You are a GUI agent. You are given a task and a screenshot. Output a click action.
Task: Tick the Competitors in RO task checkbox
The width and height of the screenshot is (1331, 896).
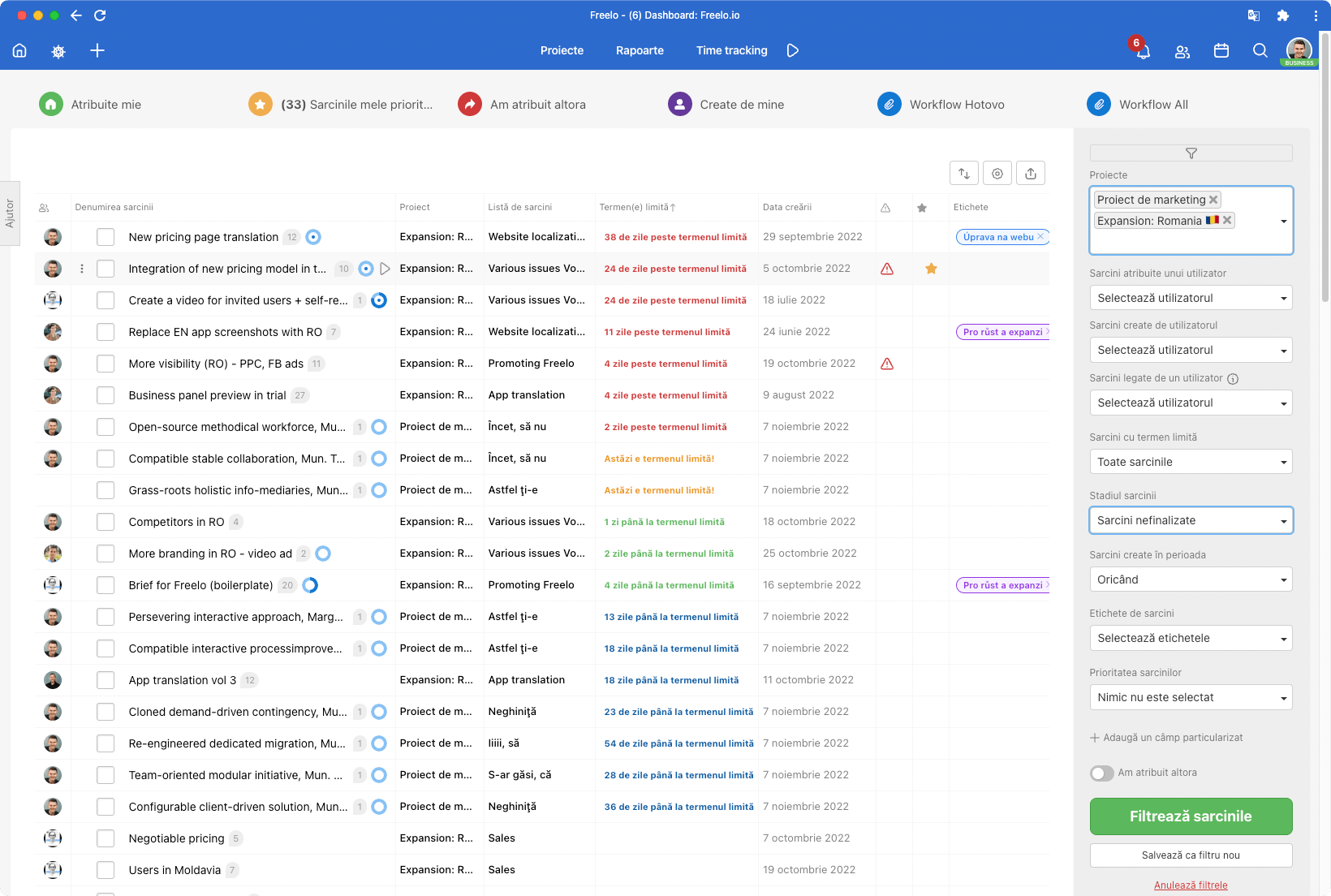pyautogui.click(x=106, y=522)
